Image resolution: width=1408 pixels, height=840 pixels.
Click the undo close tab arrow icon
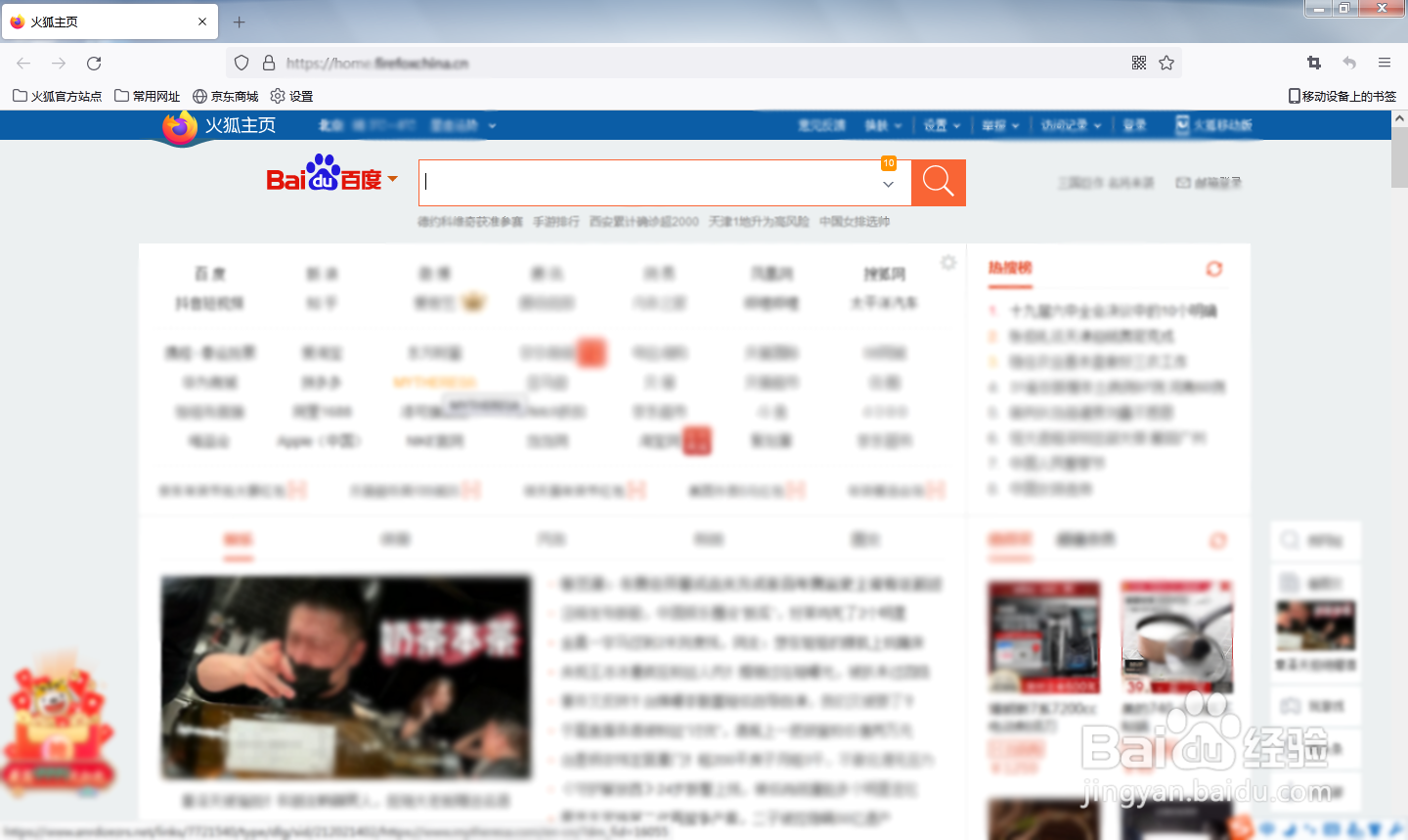tap(1349, 63)
